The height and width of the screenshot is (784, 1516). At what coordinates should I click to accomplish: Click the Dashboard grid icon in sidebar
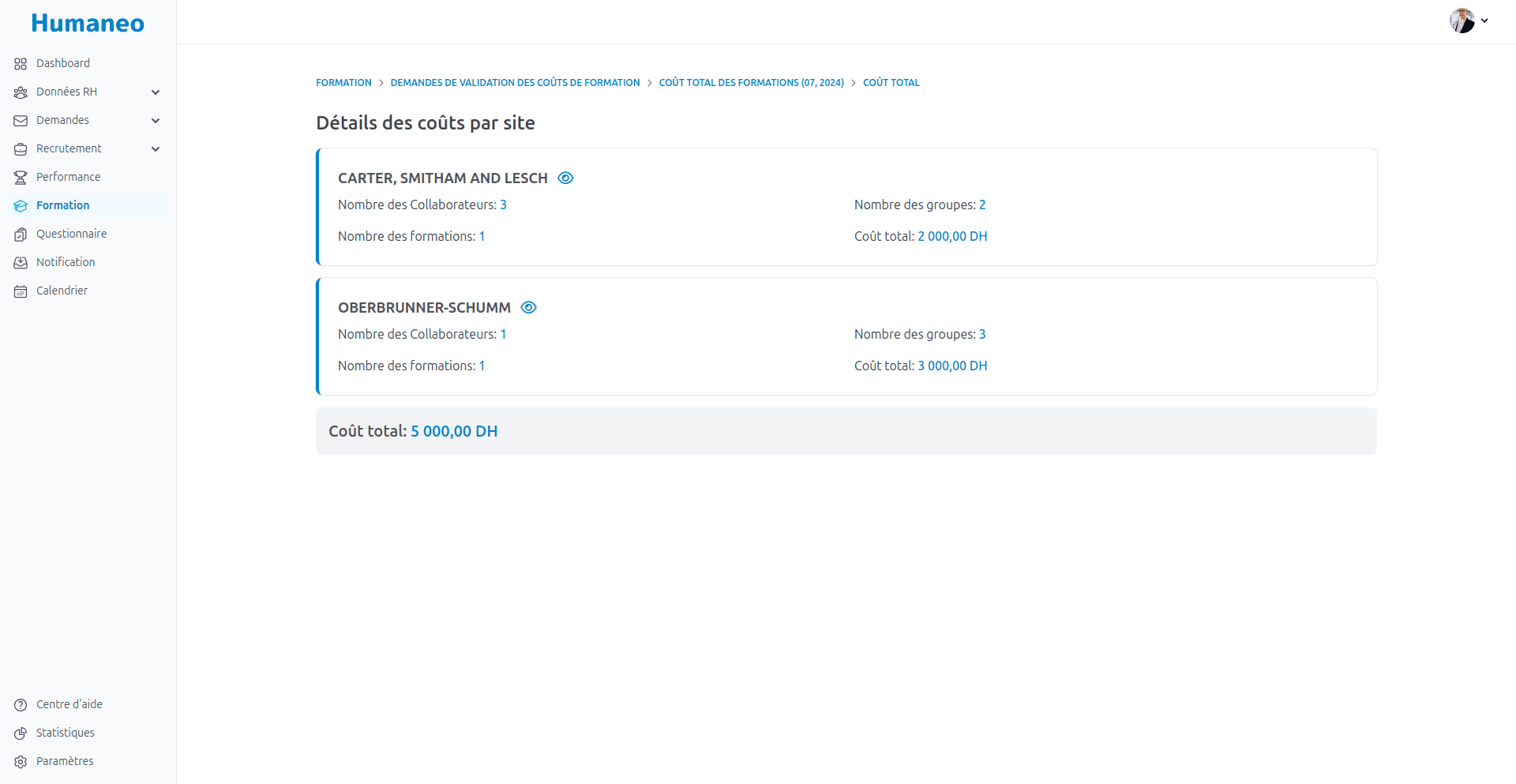(x=21, y=64)
